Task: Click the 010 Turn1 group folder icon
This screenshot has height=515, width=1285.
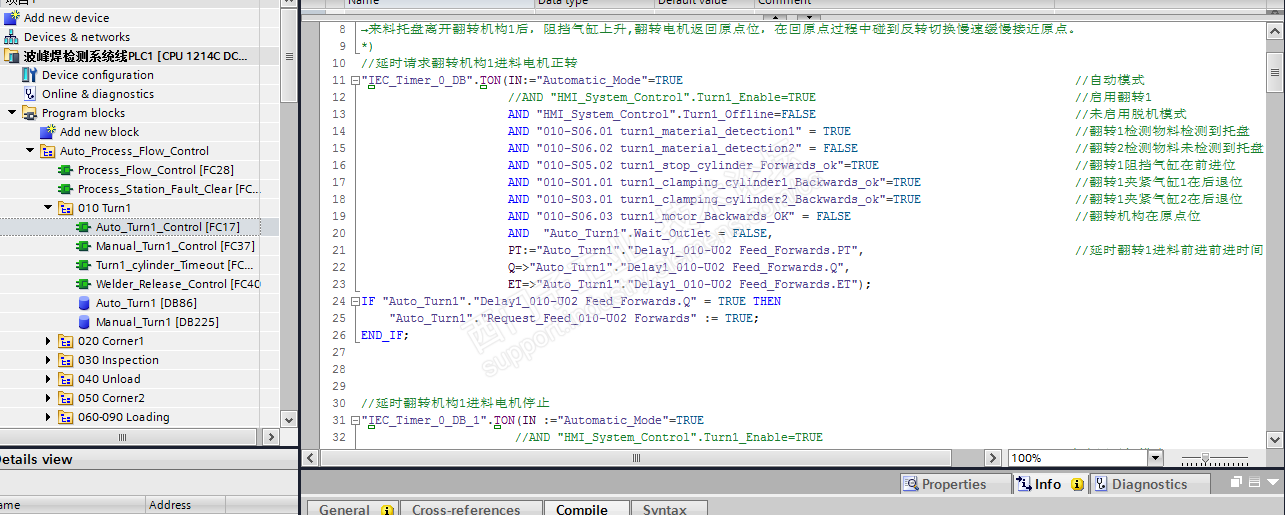Action: (66, 208)
